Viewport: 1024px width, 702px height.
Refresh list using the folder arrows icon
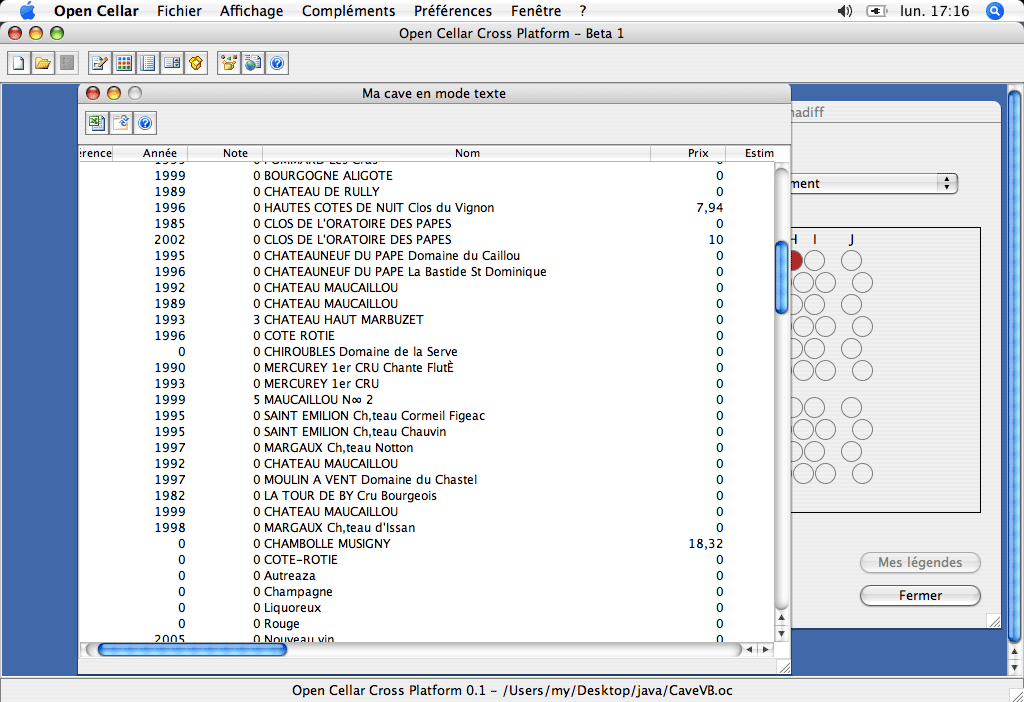121,123
